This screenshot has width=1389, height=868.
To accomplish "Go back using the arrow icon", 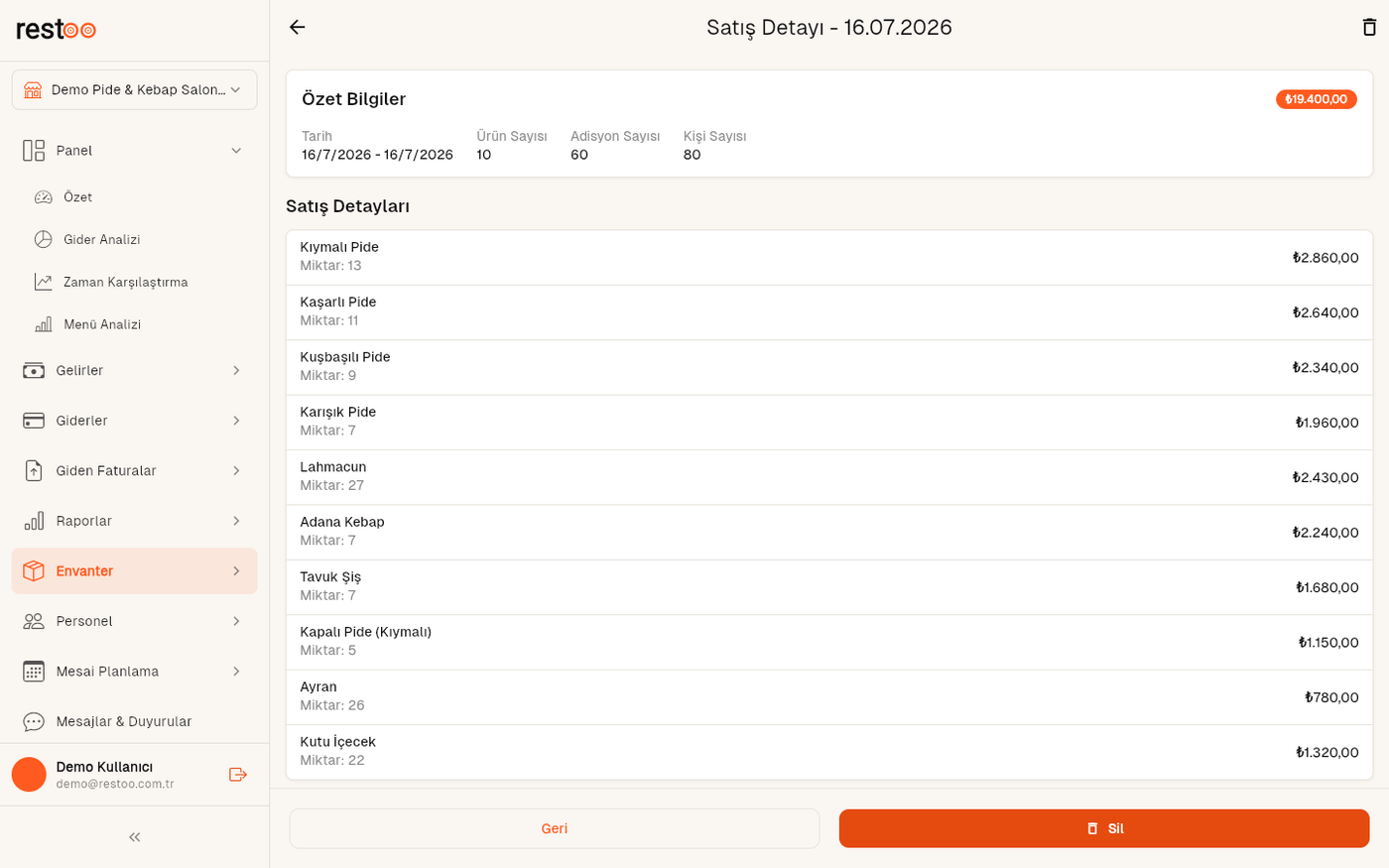I will [x=298, y=28].
